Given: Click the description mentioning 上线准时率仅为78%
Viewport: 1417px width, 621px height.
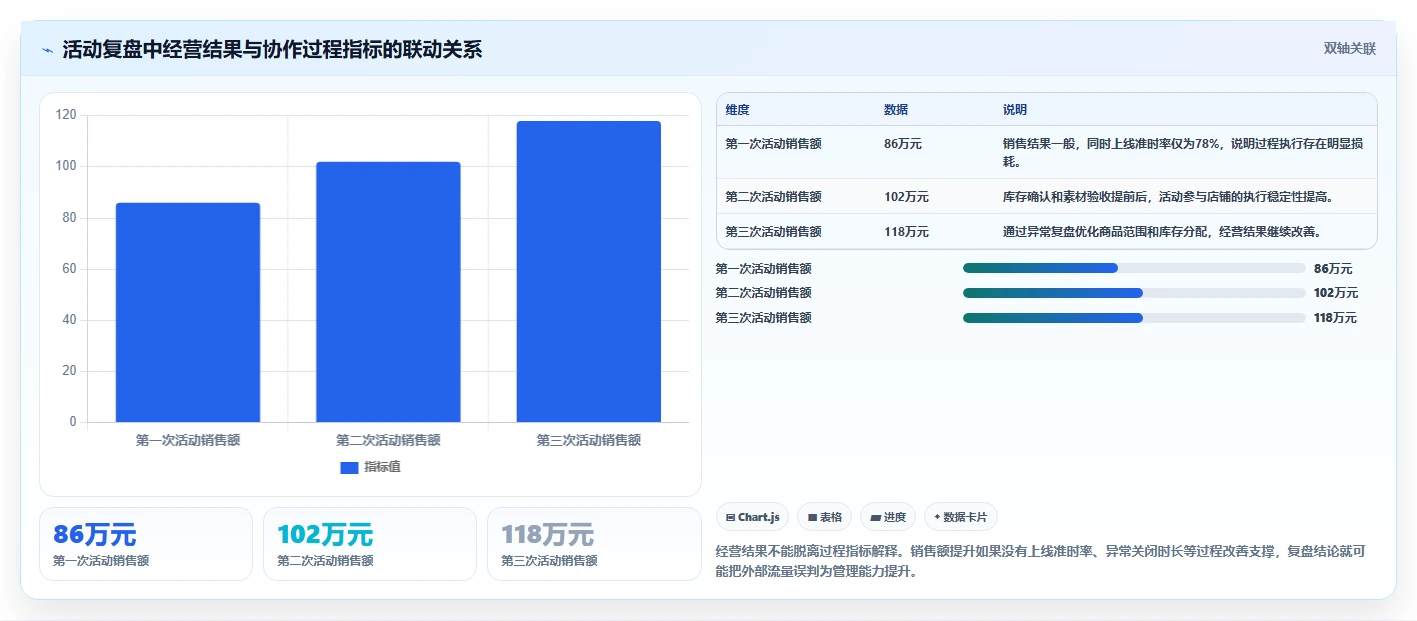Looking at the screenshot, I should click(x=1184, y=152).
